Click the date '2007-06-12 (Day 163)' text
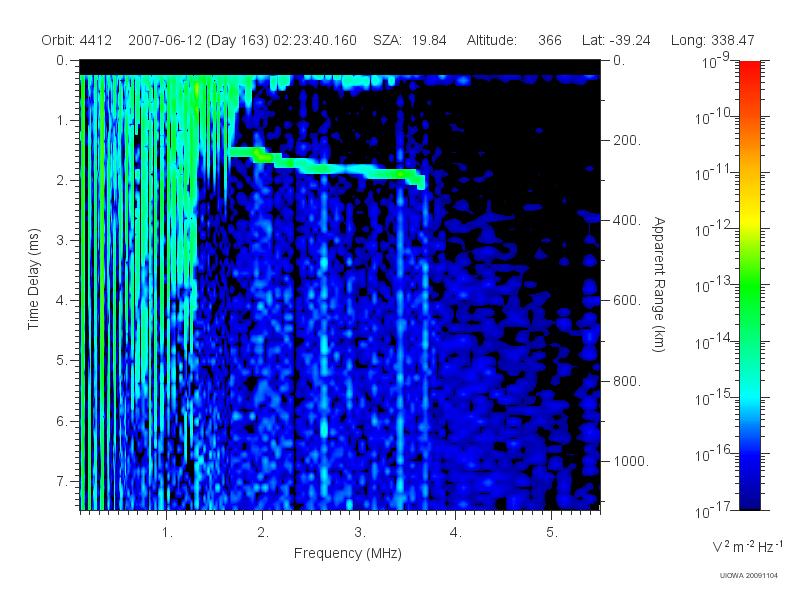Screen dimensions: 800x600 click(198, 40)
